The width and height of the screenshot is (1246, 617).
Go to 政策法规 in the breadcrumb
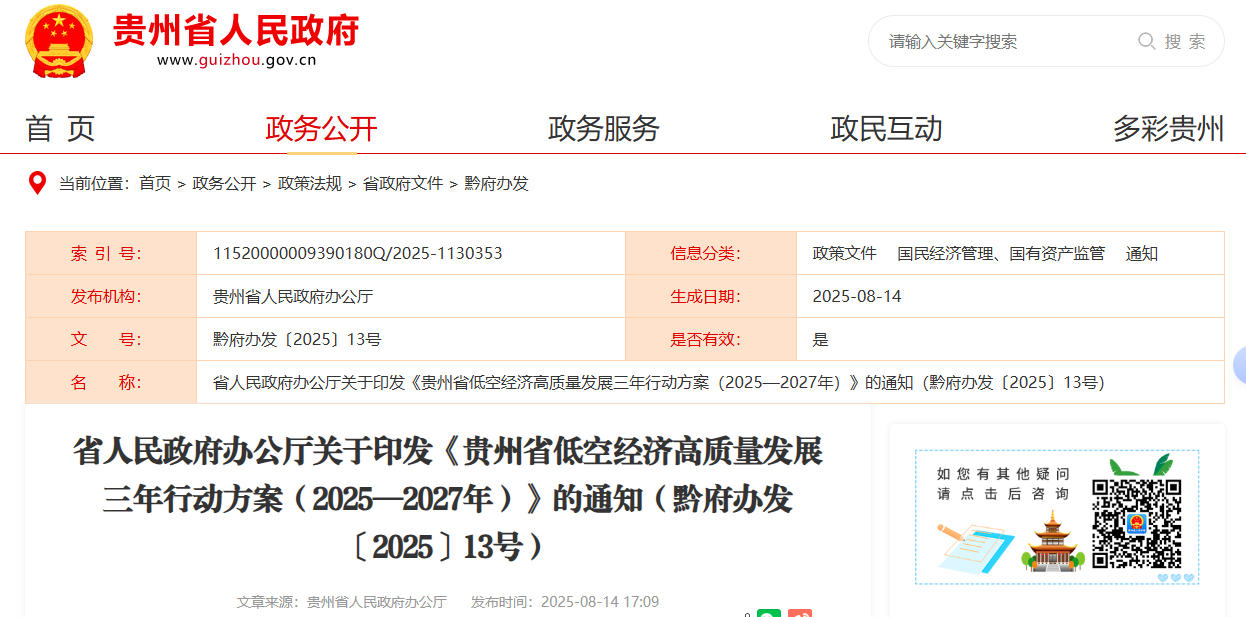[310, 184]
